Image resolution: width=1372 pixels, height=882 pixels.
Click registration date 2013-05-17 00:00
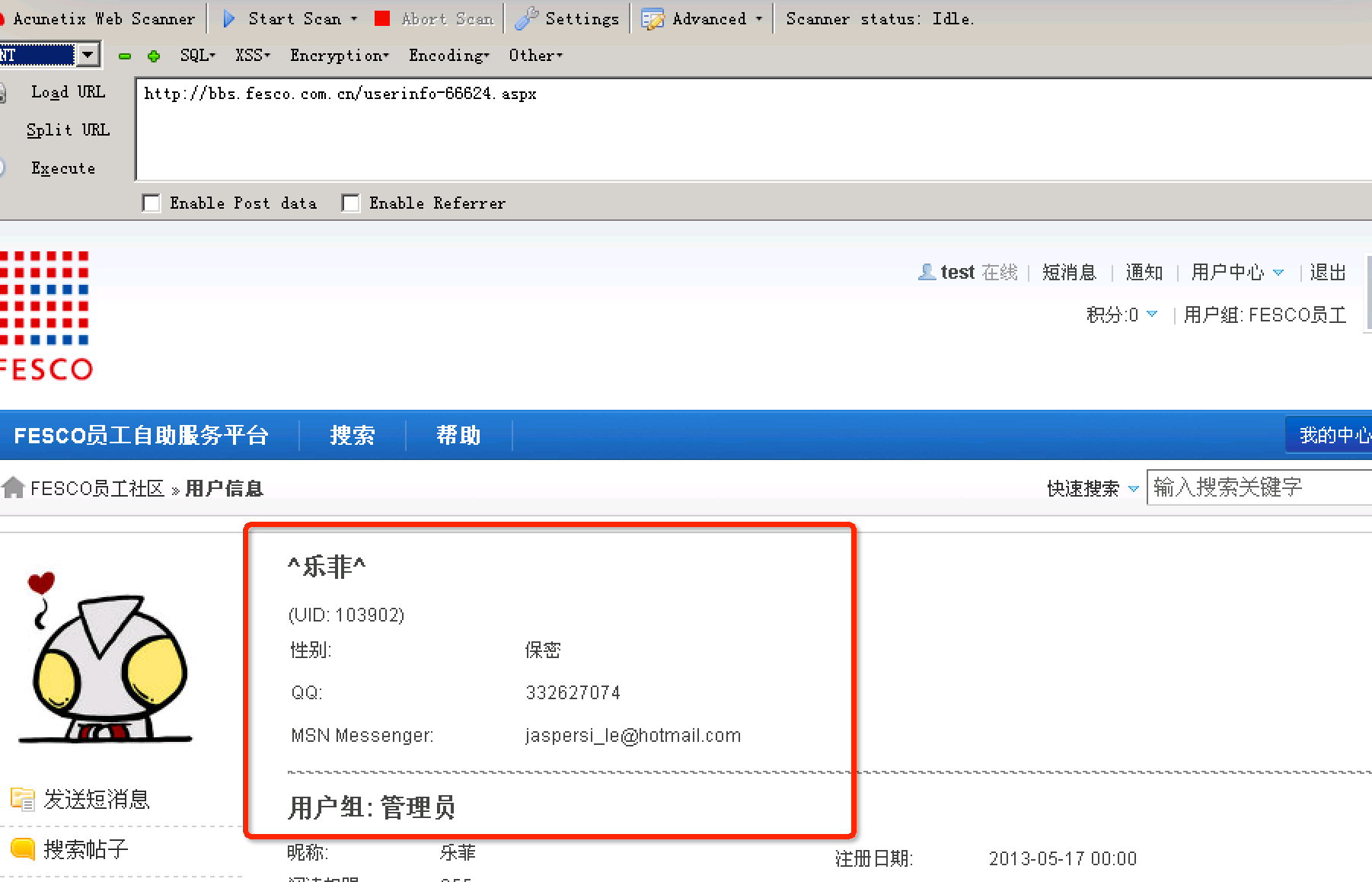[1063, 858]
